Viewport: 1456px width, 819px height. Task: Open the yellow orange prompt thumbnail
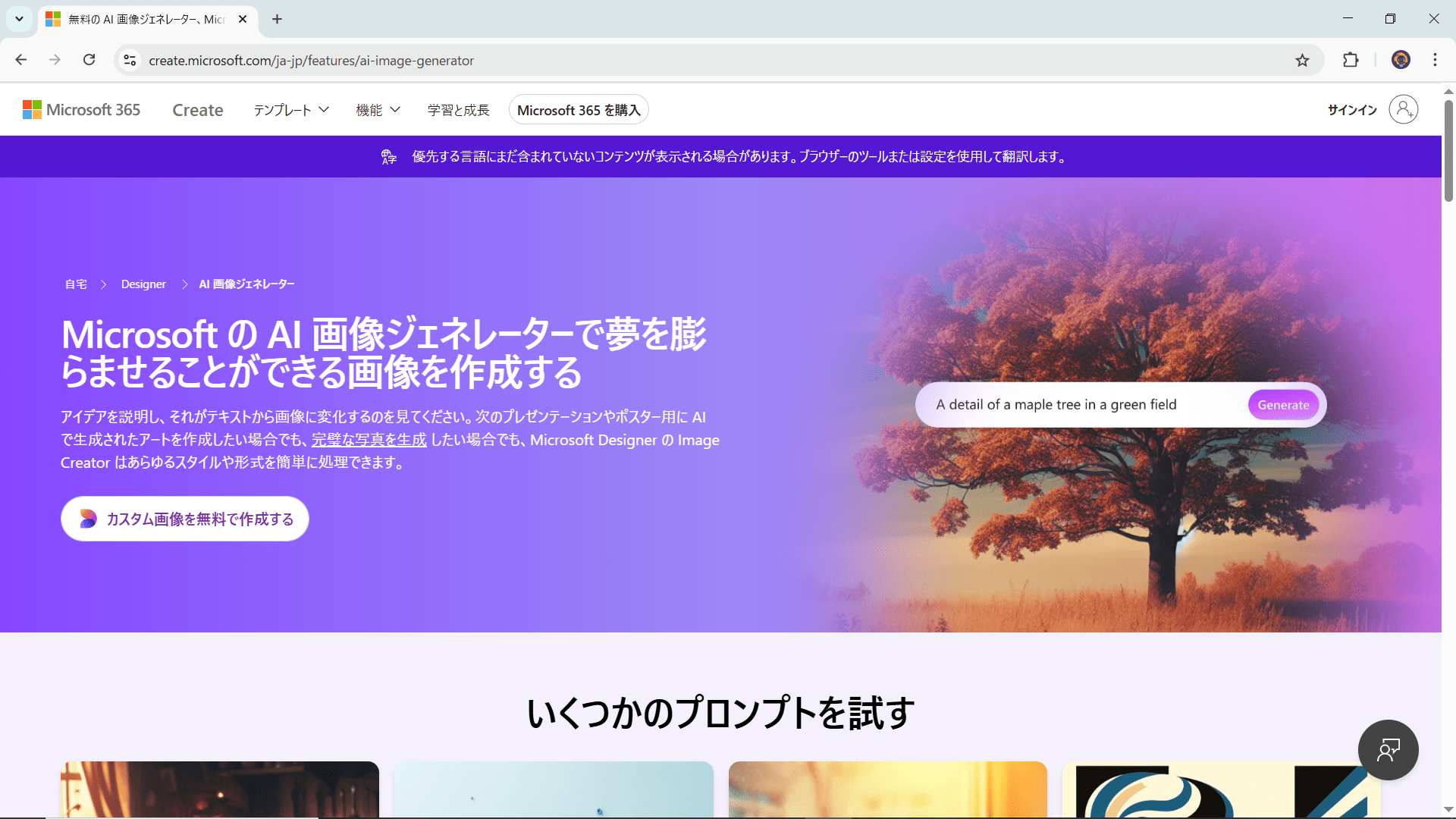887,789
